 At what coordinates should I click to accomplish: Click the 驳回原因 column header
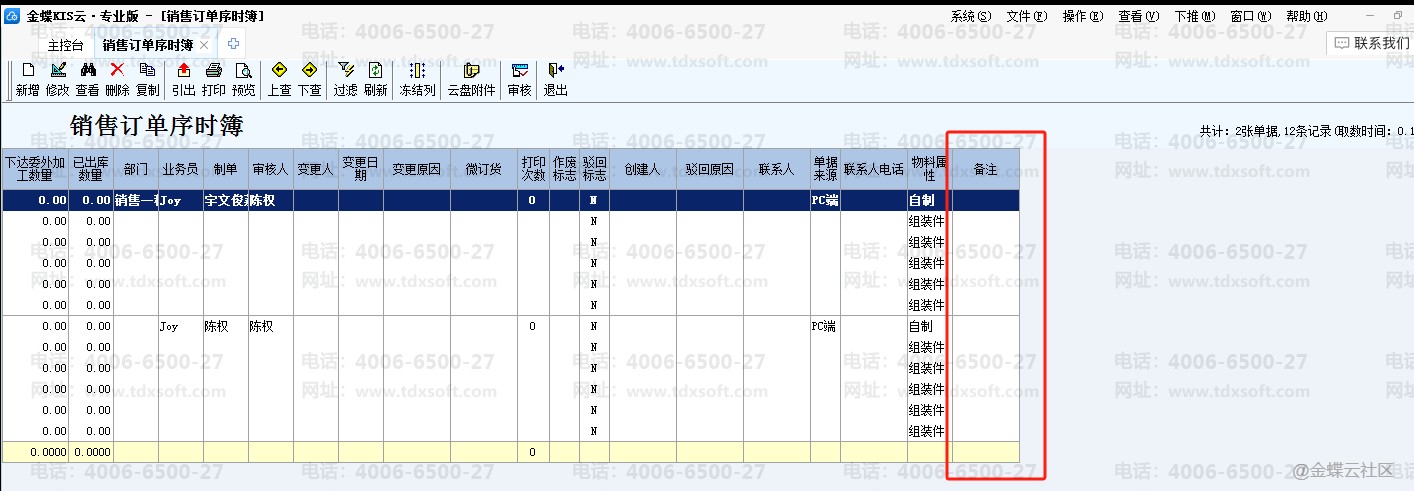point(710,170)
